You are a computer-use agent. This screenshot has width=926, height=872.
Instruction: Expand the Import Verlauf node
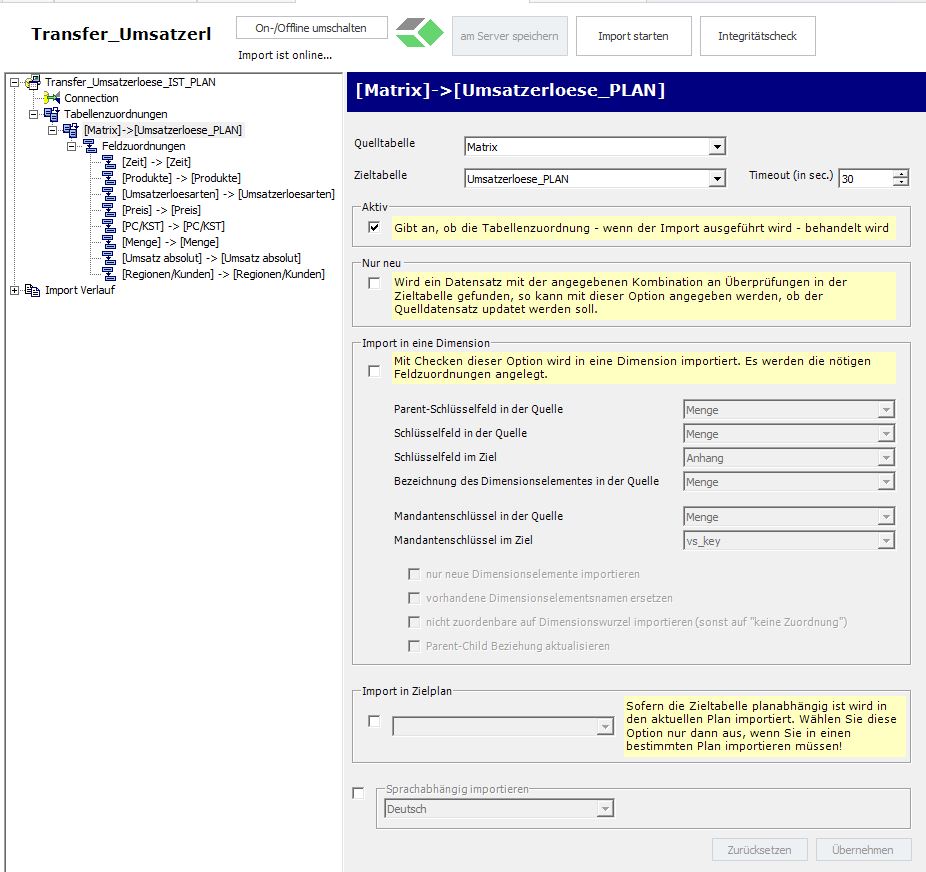(x=14, y=290)
